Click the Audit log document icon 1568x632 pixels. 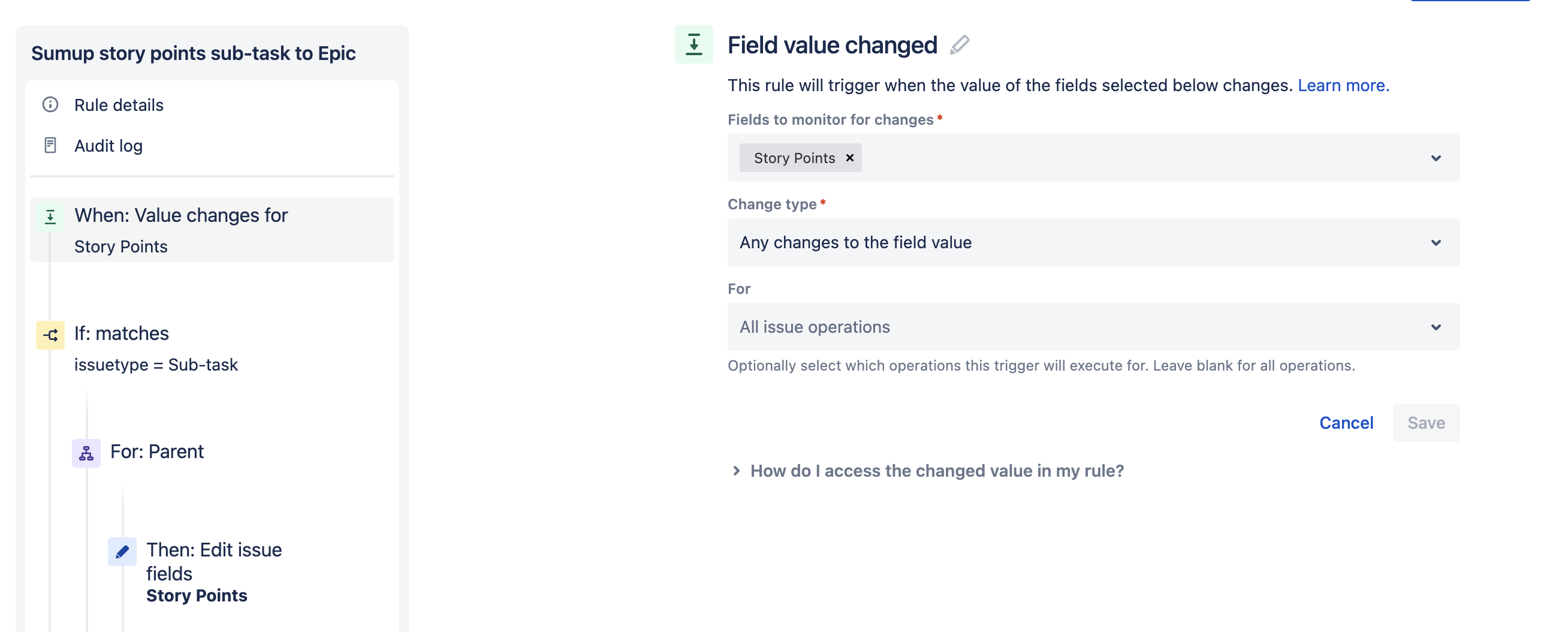coord(50,146)
